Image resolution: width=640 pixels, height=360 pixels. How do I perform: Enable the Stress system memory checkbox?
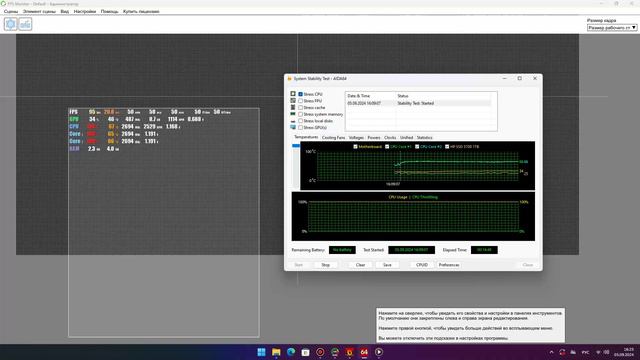pos(300,114)
